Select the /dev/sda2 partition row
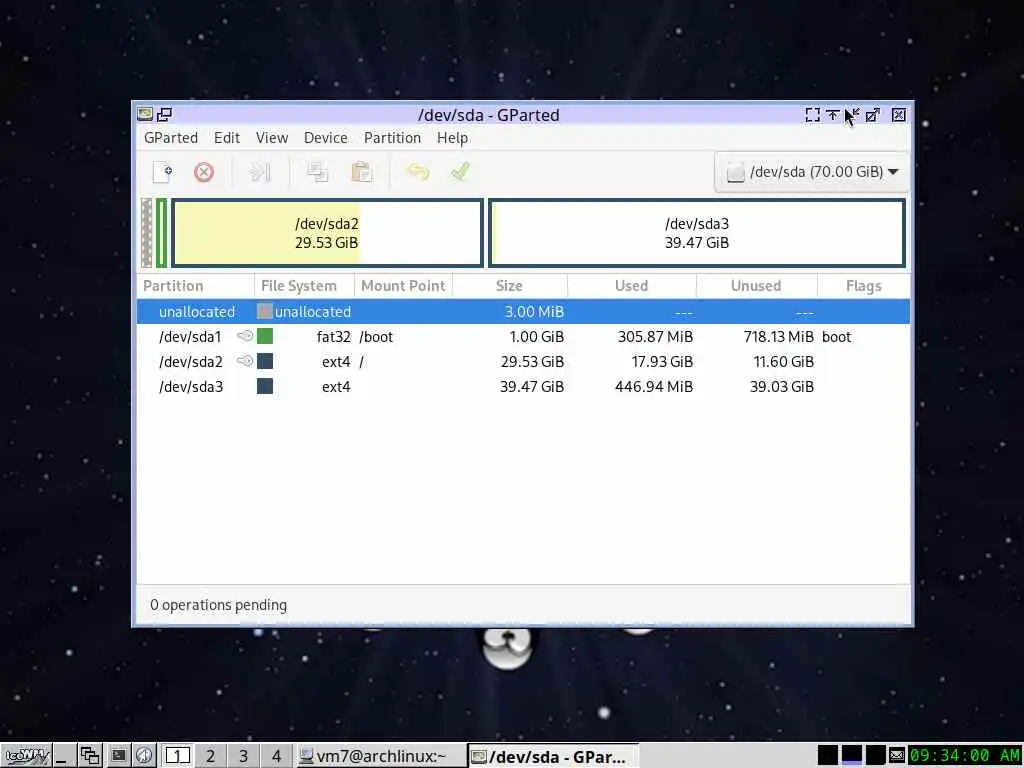Screen dimensions: 1024x768 point(523,362)
